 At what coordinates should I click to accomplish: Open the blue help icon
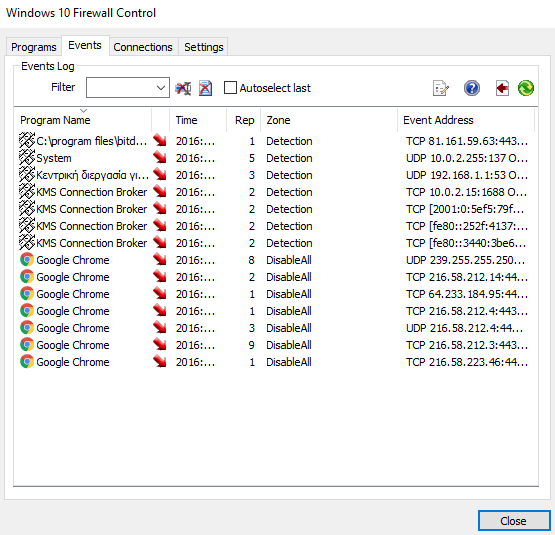click(472, 88)
